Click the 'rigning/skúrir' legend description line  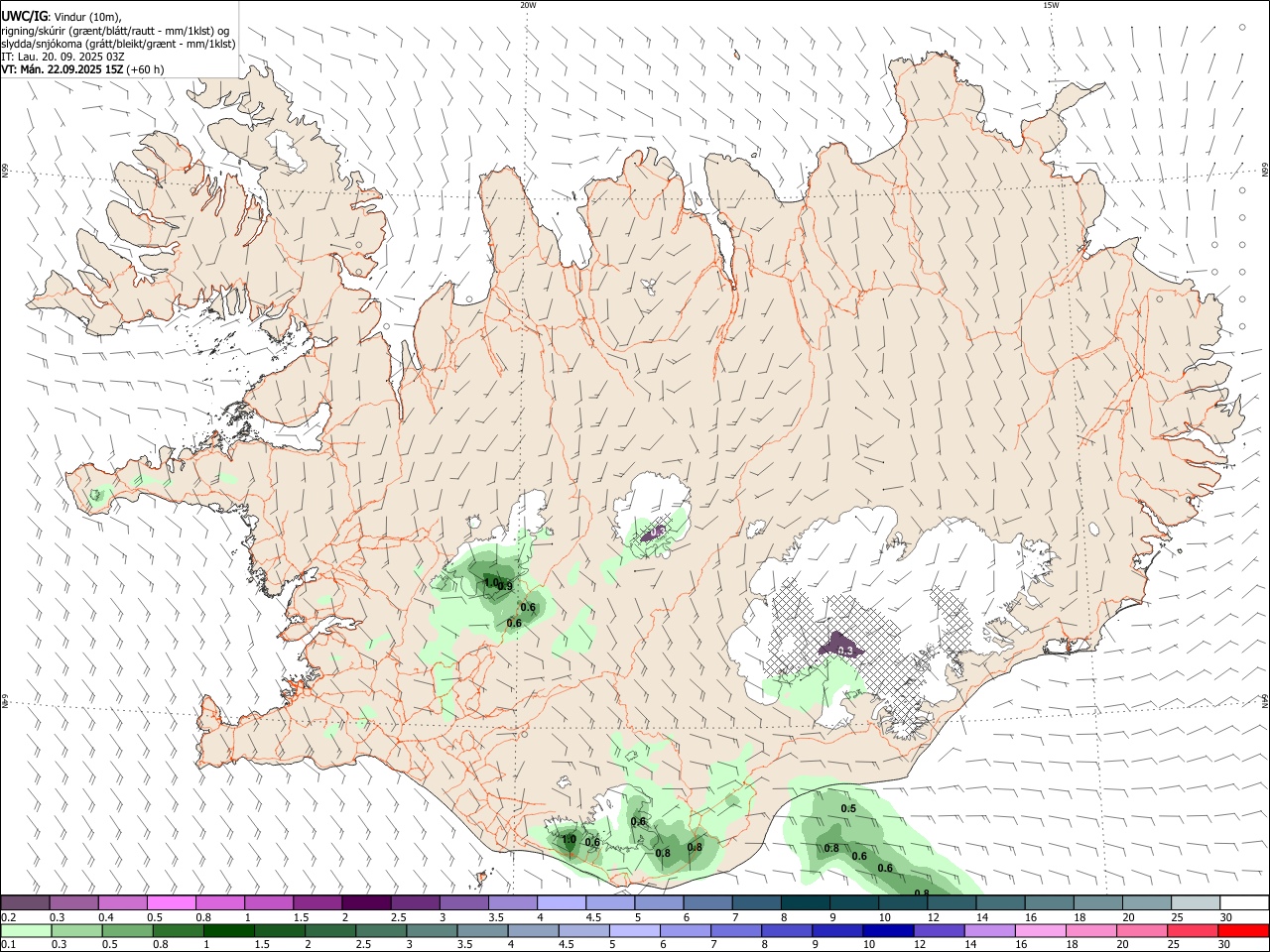(115, 30)
